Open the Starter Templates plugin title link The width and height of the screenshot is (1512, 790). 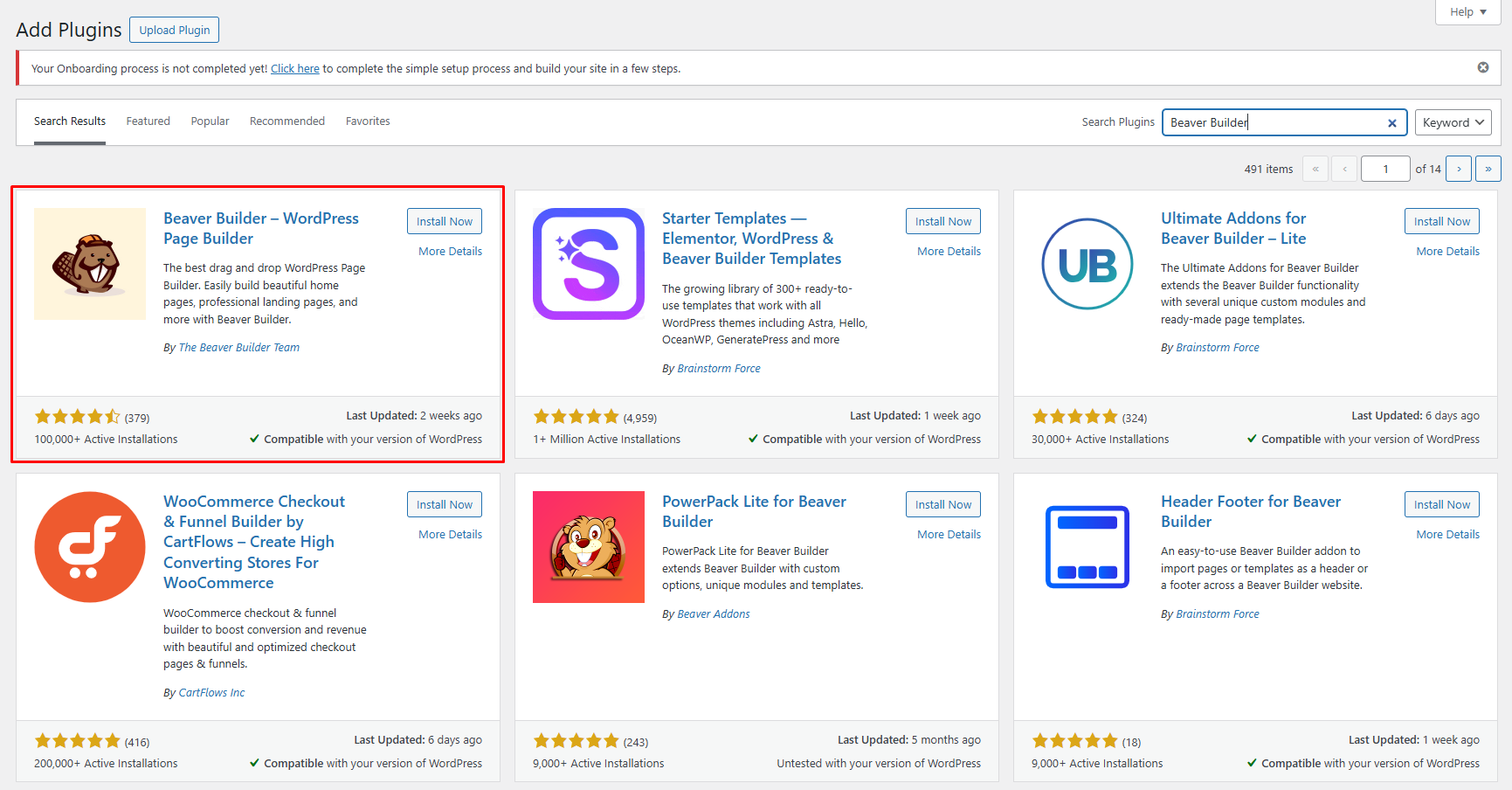click(751, 239)
